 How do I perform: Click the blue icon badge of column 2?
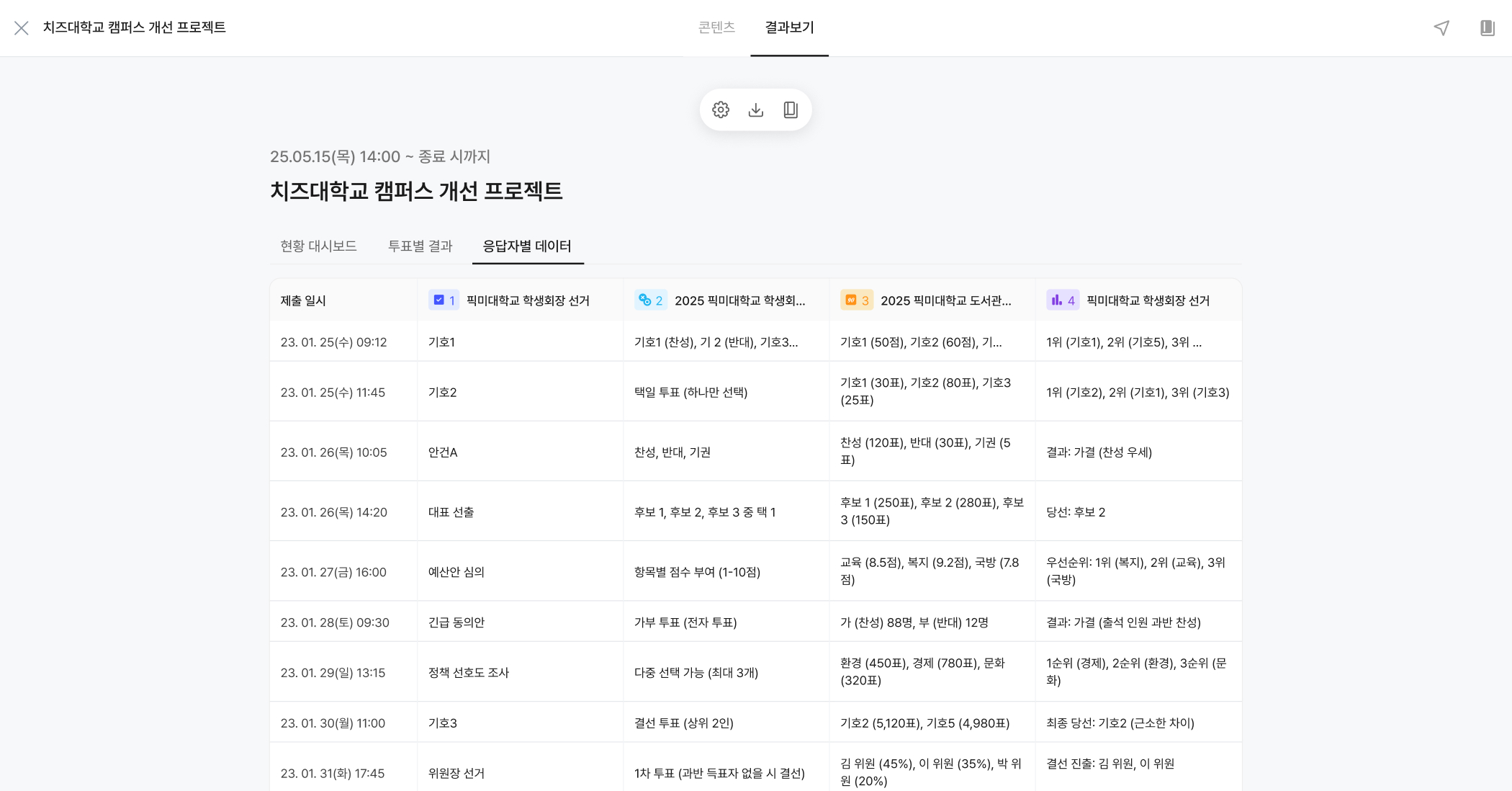click(649, 300)
